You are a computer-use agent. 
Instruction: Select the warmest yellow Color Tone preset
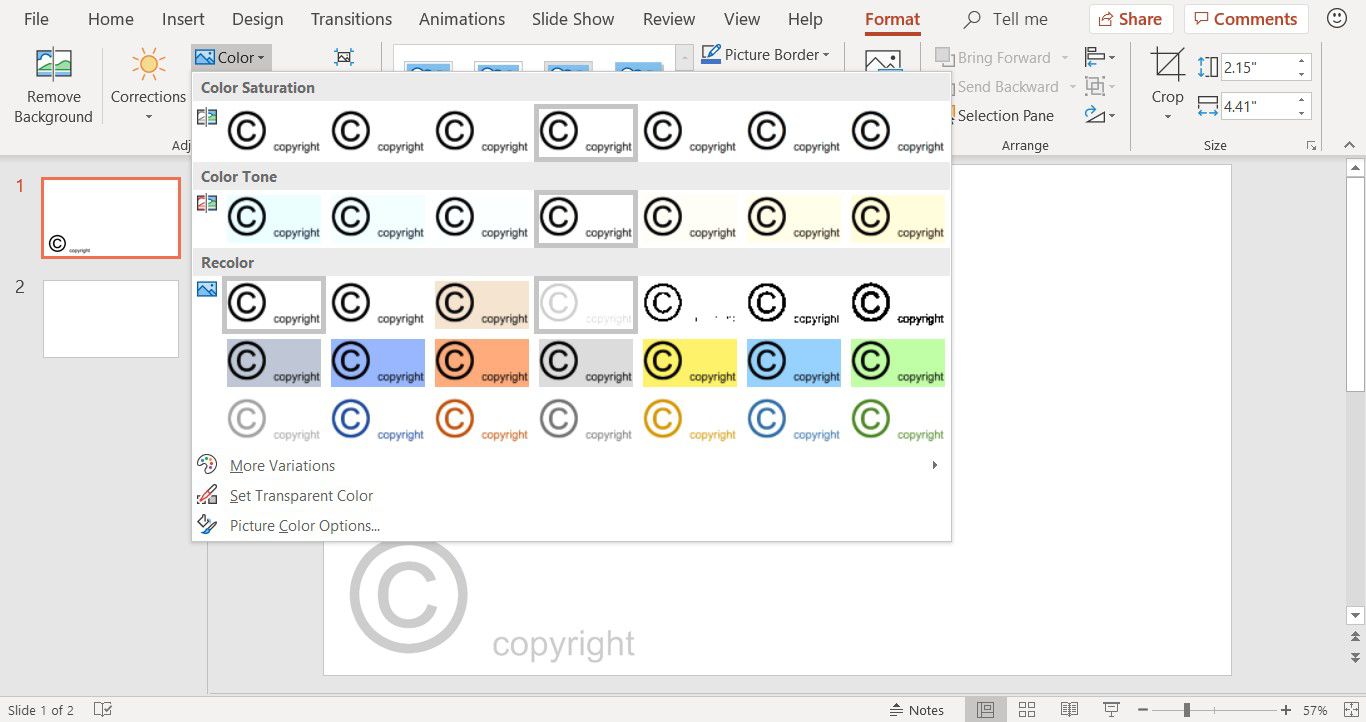click(898, 218)
